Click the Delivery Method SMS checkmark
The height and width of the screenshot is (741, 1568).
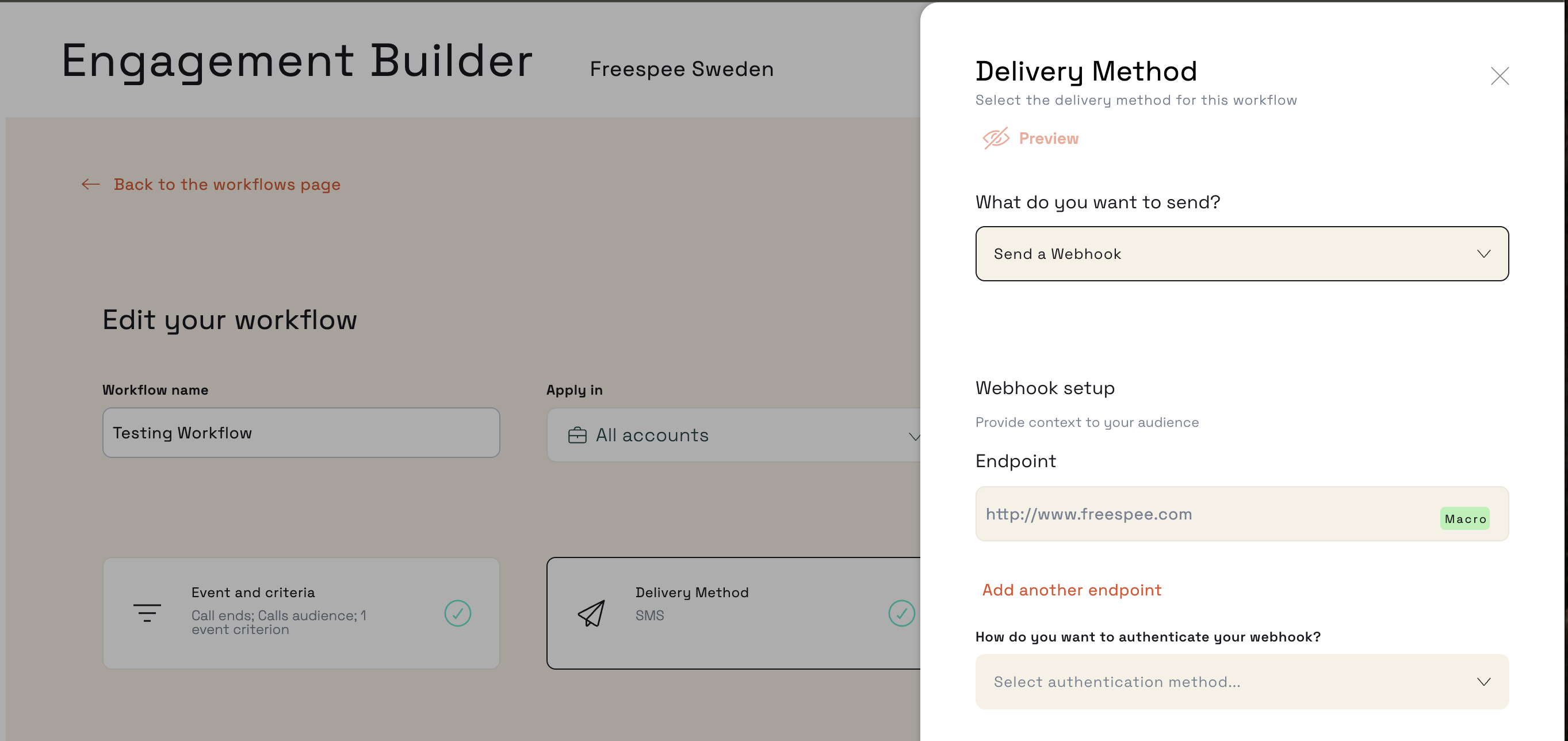pyautogui.click(x=901, y=613)
